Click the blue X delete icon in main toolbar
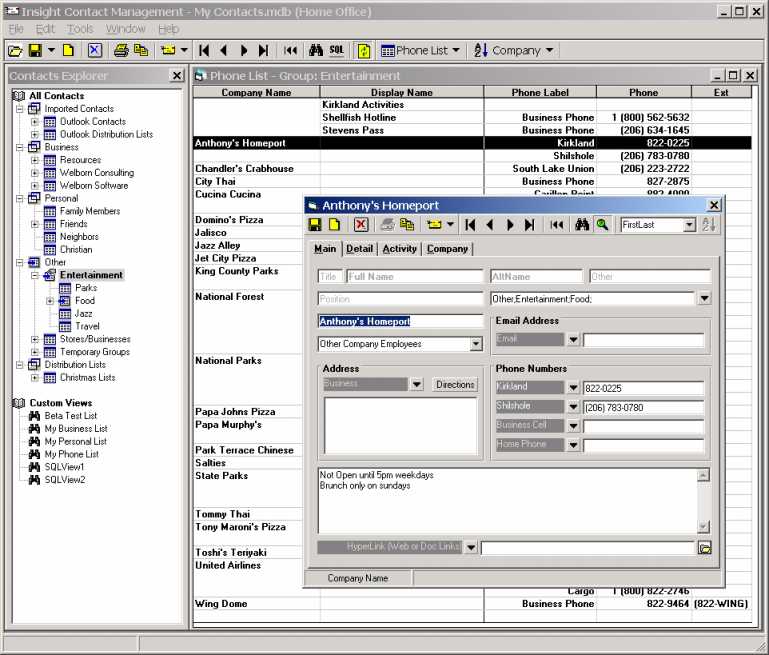This screenshot has height=655, width=769. pyautogui.click(x=95, y=50)
